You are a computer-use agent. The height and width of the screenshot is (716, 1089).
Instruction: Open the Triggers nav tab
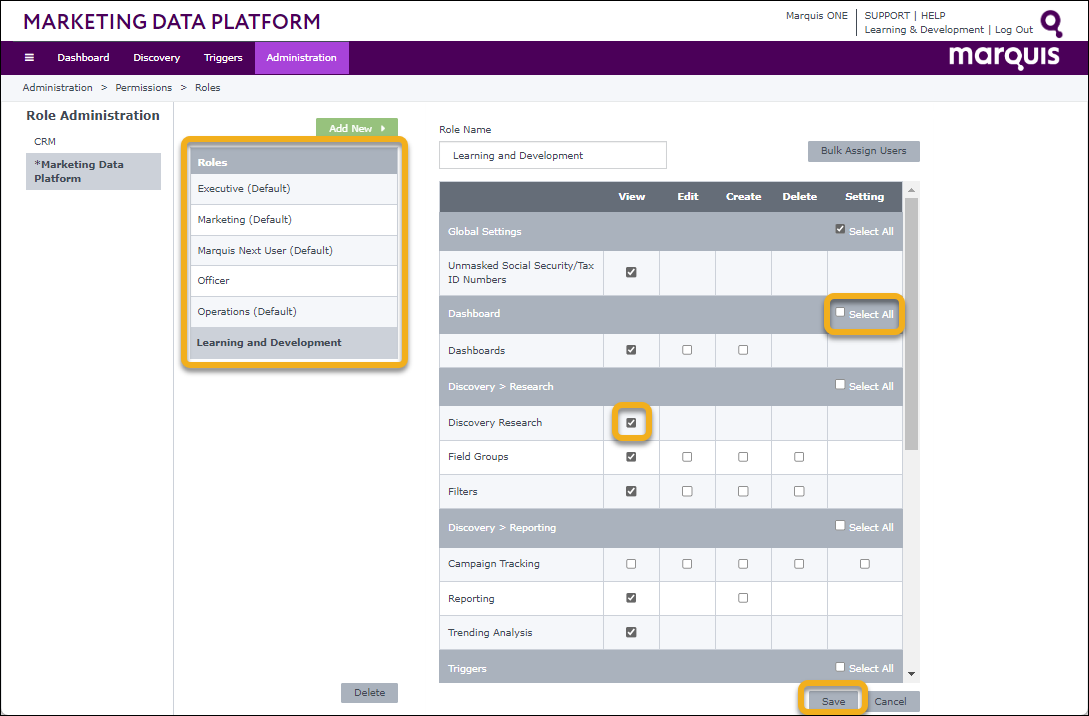point(223,58)
